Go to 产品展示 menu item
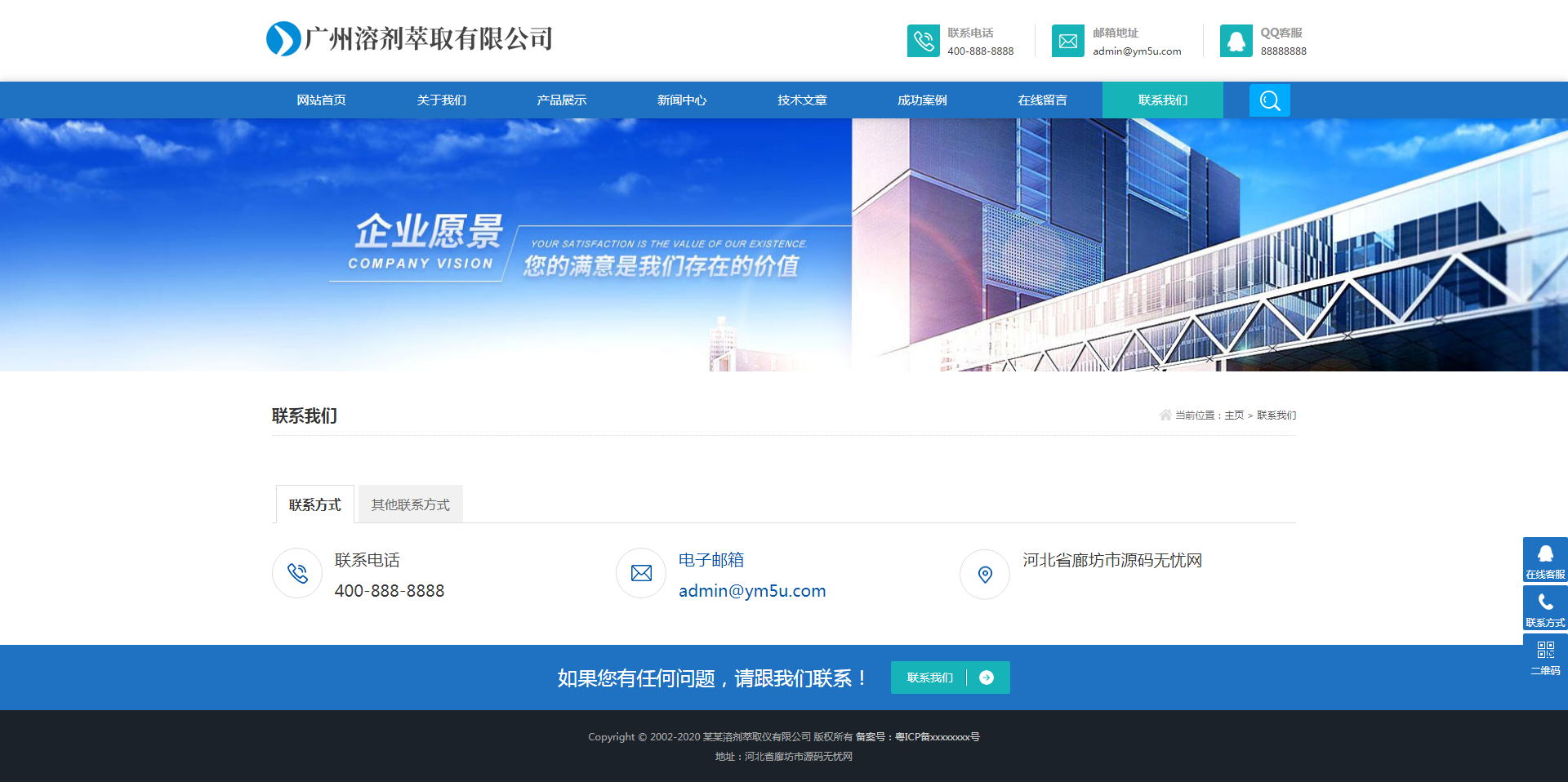This screenshot has width=1568, height=782. coord(561,100)
